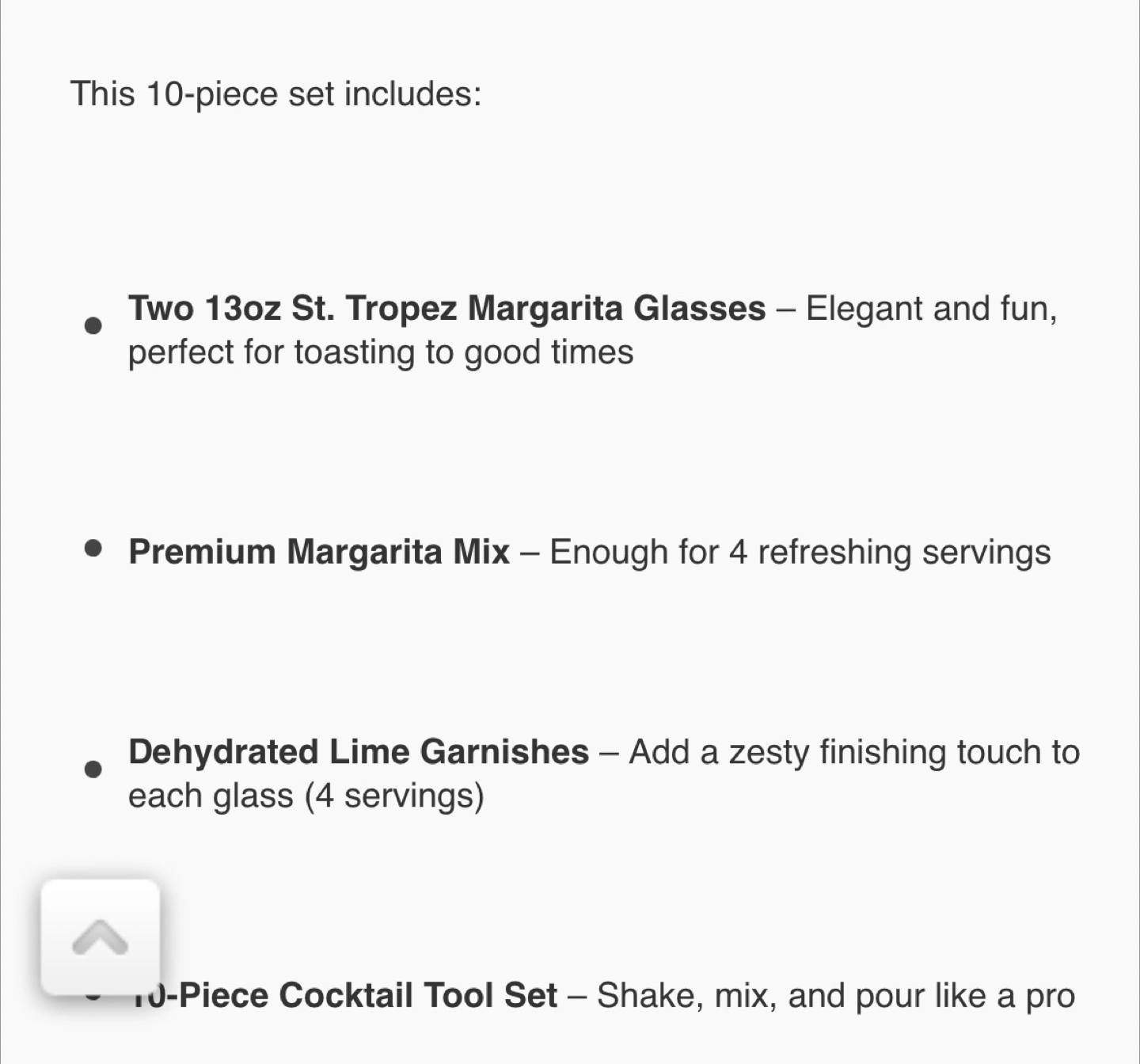This screenshot has height=1064, width=1140.
Task: Click the bold 'Dehydrated Lime Garnishes' text
Action: click(x=359, y=752)
